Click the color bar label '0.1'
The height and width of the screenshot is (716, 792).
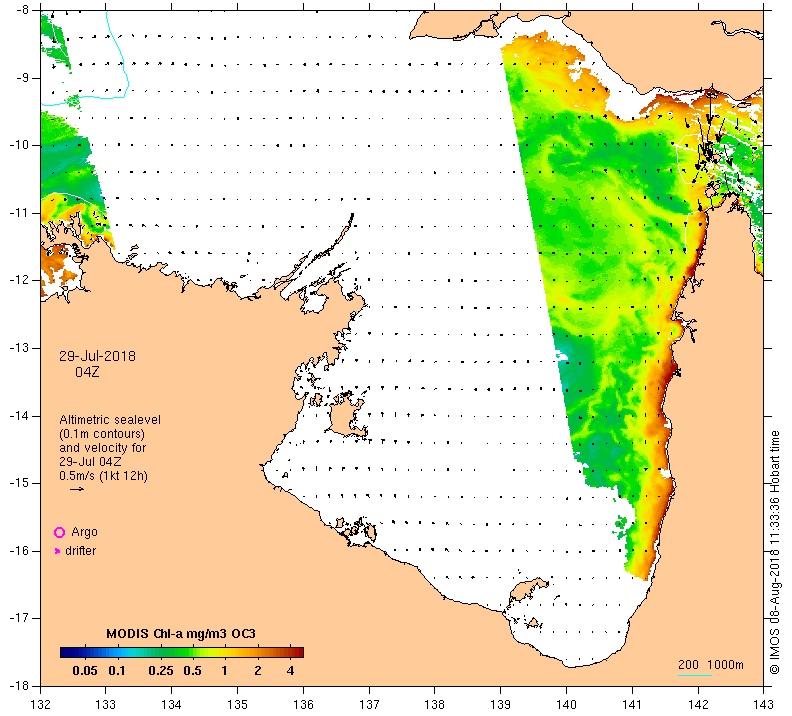coord(117,671)
